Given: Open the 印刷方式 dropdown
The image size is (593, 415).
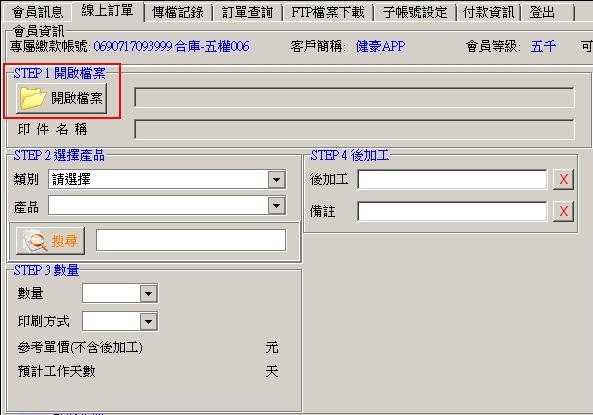Looking at the screenshot, I should [149, 321].
